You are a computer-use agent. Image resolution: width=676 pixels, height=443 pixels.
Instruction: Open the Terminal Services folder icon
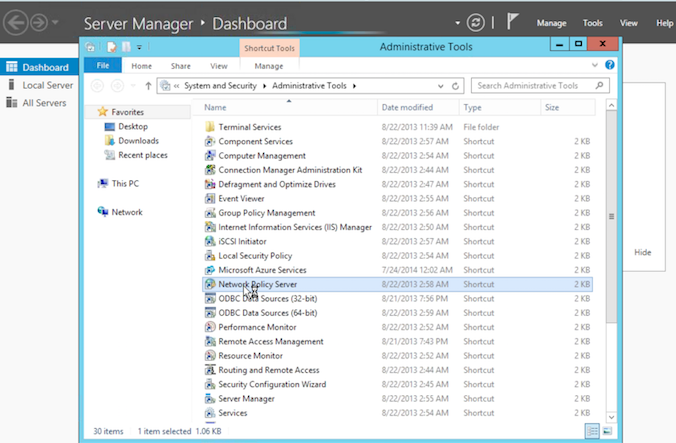click(210, 127)
